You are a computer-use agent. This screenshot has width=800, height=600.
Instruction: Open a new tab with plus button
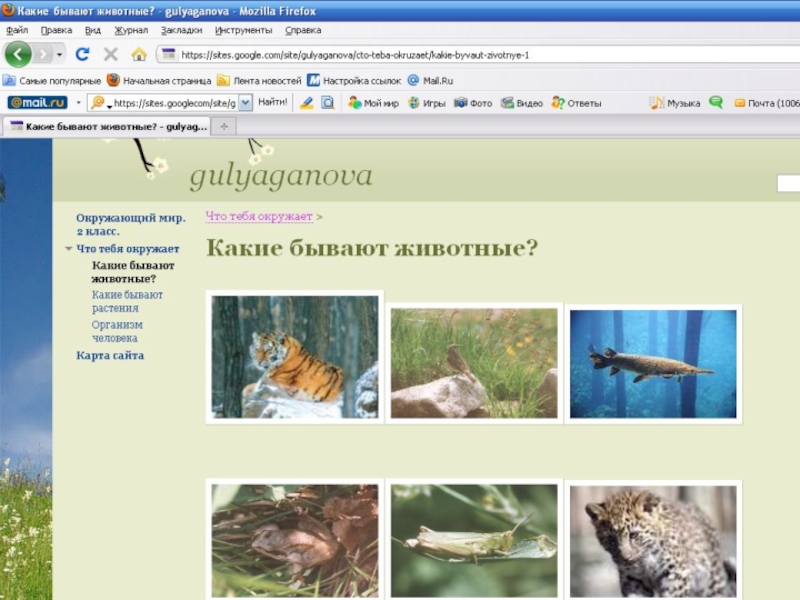[224, 127]
